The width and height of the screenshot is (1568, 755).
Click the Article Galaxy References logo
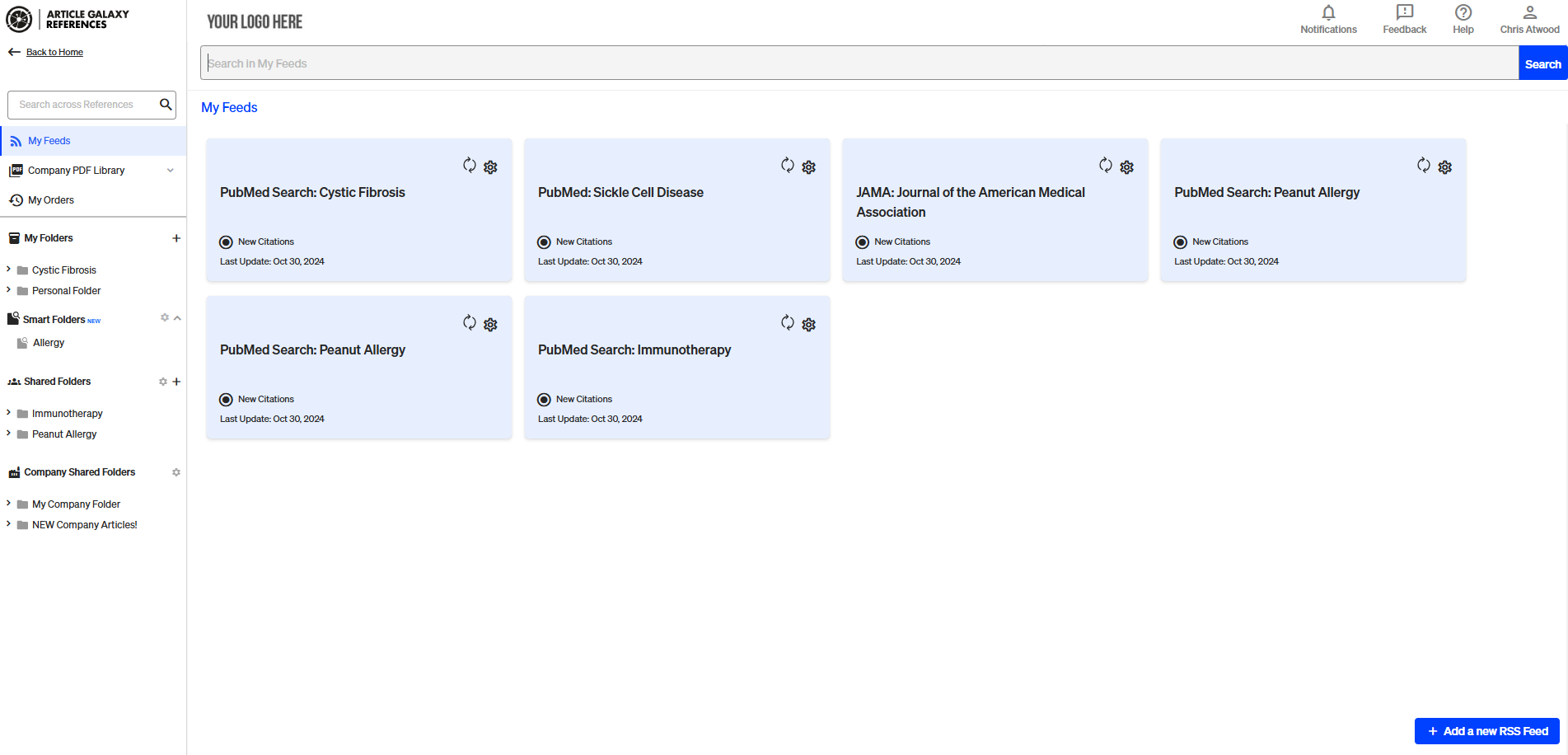point(68,19)
